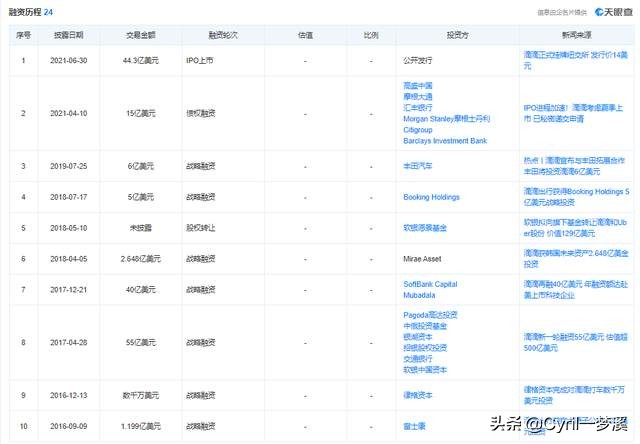Click the 交易金额 column header
Image resolution: width=640 pixels, height=444 pixels.
tap(140, 35)
